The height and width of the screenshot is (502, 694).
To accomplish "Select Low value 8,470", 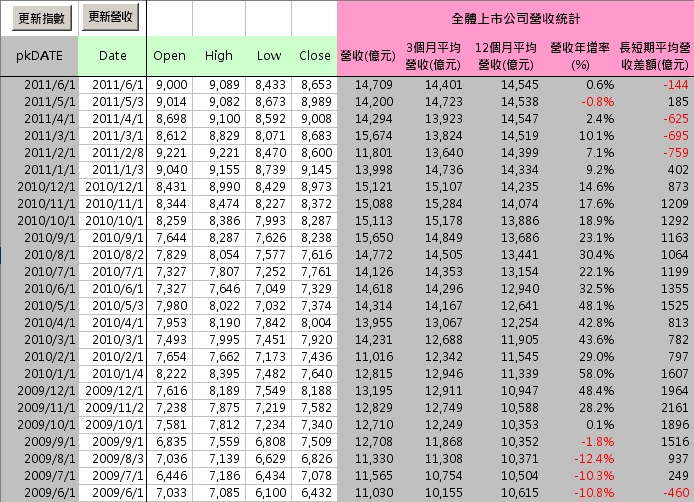I will [269, 153].
